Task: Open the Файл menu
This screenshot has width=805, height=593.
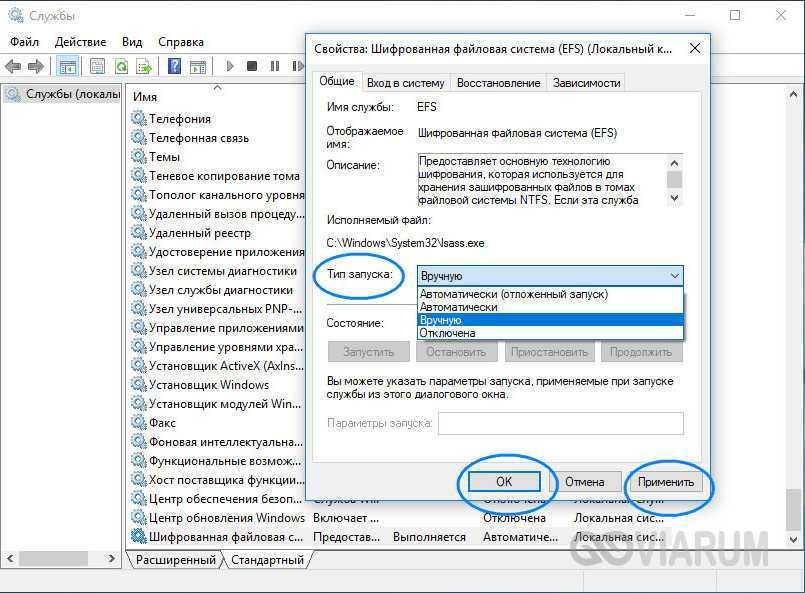Action: click(x=24, y=42)
